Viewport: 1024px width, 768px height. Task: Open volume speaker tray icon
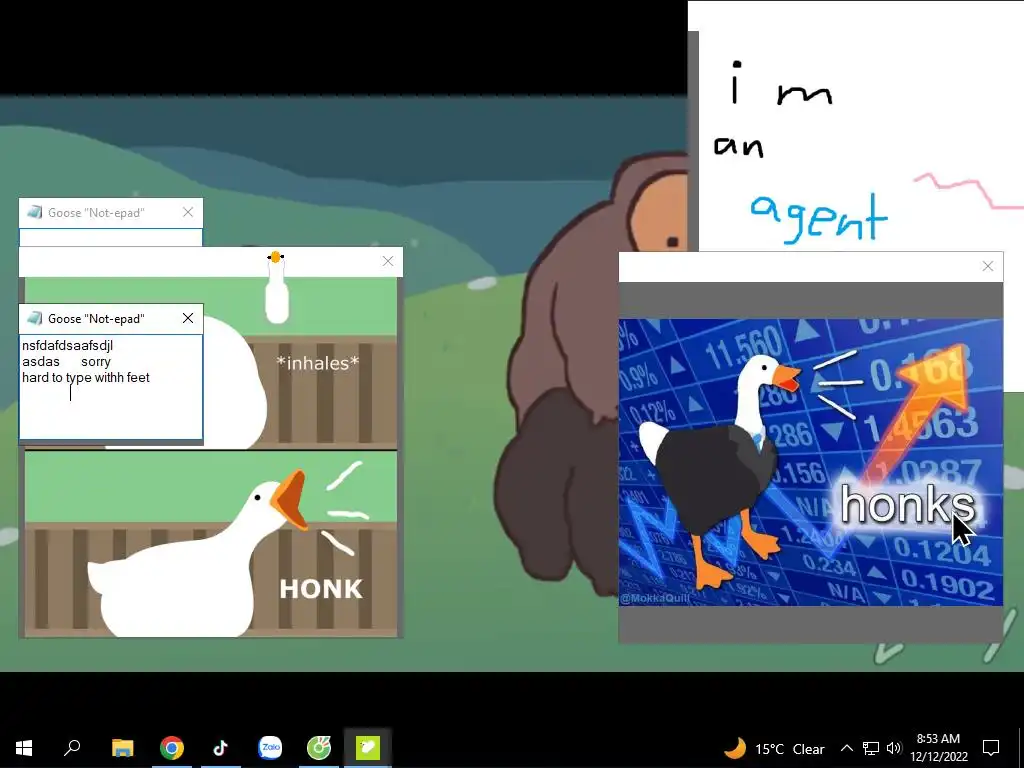click(x=894, y=748)
